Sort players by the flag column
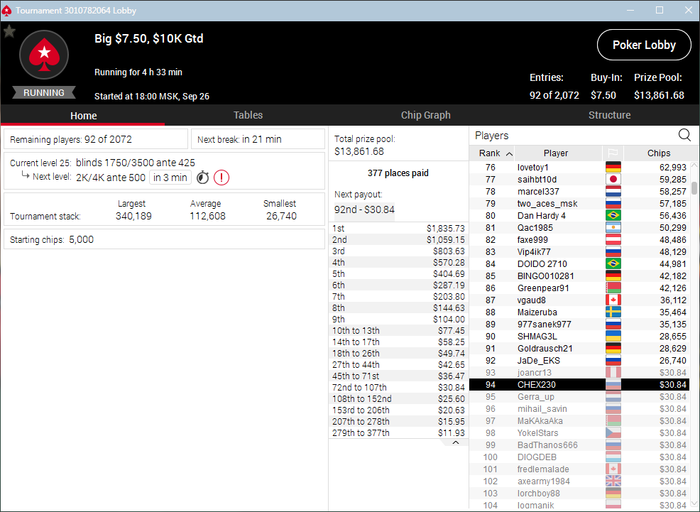This screenshot has width=700, height=512. (613, 153)
